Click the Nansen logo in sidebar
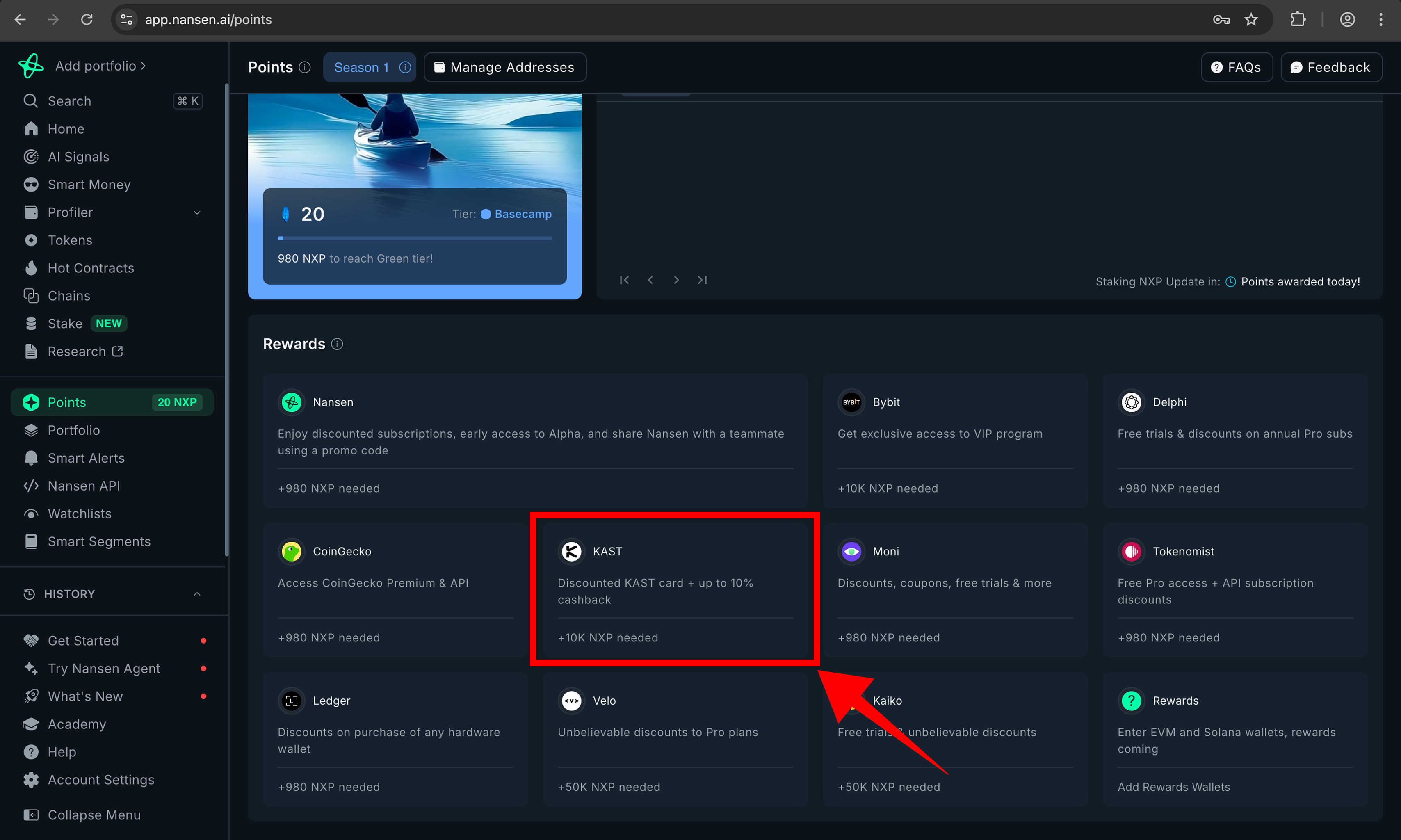Viewport: 1401px width, 840px height. [x=31, y=66]
